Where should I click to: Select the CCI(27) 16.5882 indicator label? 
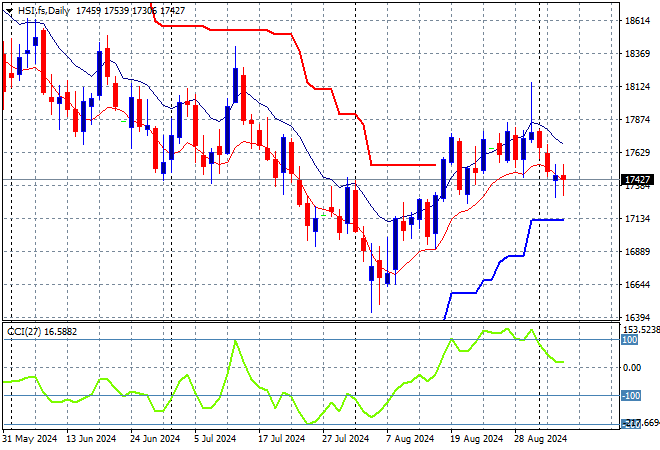[x=42, y=332]
